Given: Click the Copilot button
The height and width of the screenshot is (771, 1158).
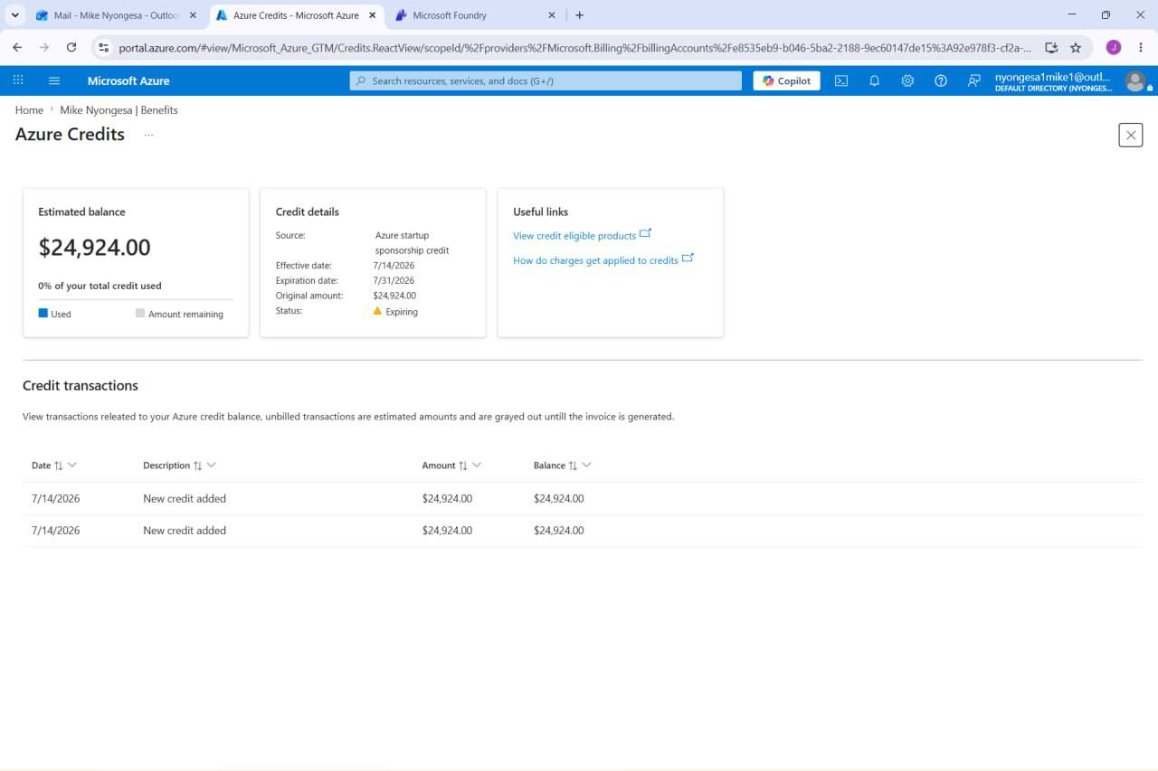Looking at the screenshot, I should click(x=787, y=80).
